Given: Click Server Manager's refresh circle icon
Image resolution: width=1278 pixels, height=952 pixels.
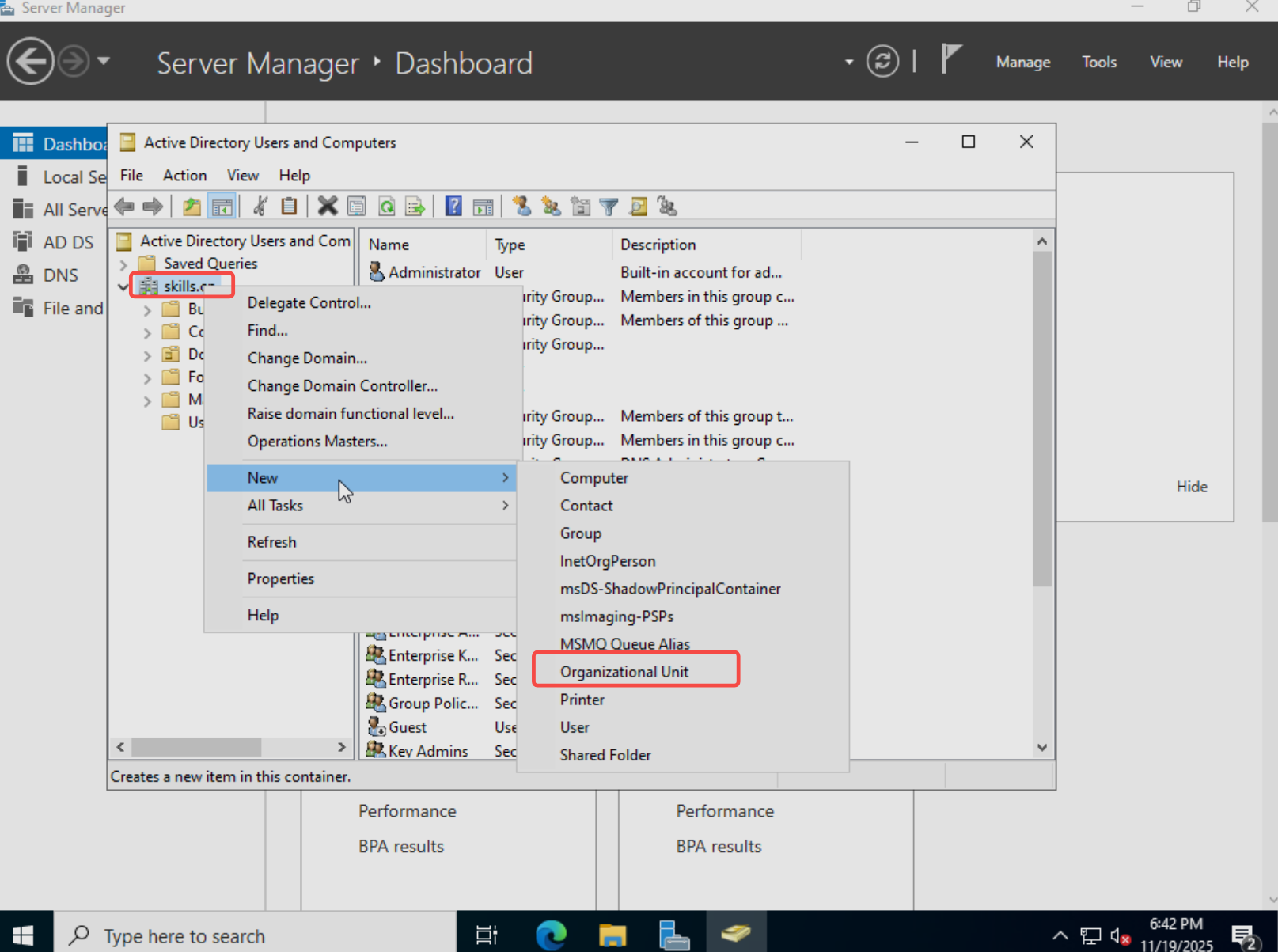Looking at the screenshot, I should [882, 62].
